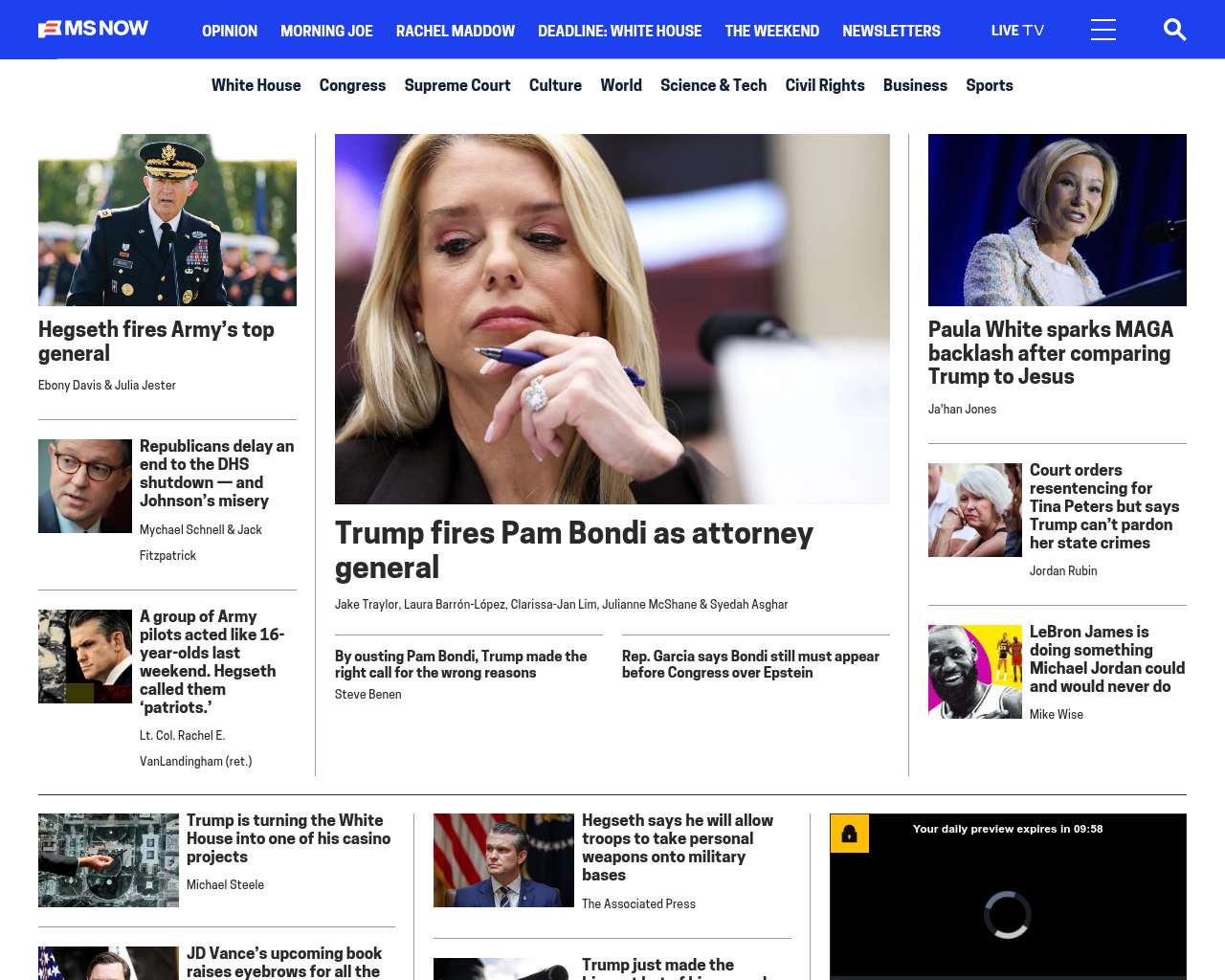Read 'Trump fires Pam Bondi as attorney general'

click(574, 549)
